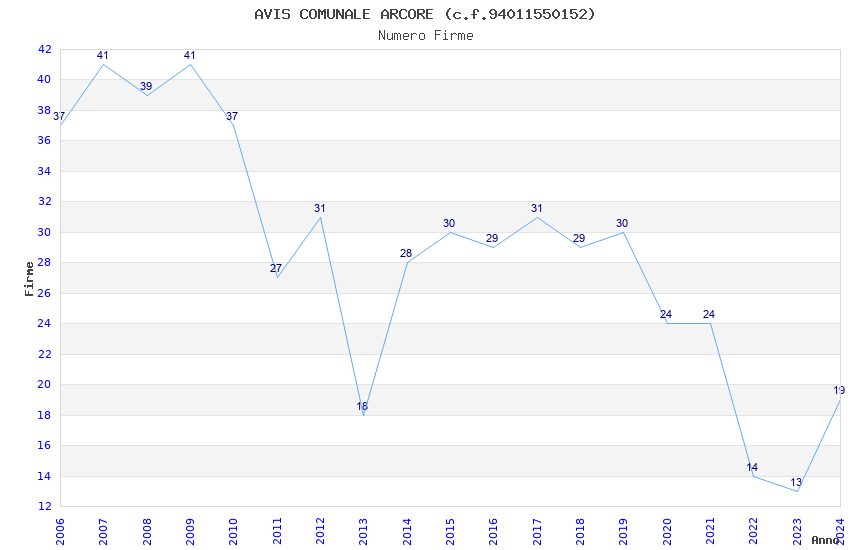This screenshot has height=550, width=850.
Task: Click the y-axis tick value 40
Action: click(44, 80)
